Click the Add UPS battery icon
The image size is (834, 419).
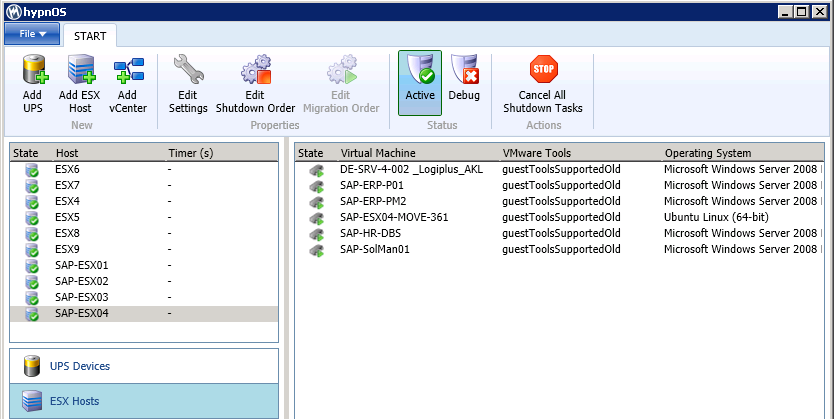35,70
